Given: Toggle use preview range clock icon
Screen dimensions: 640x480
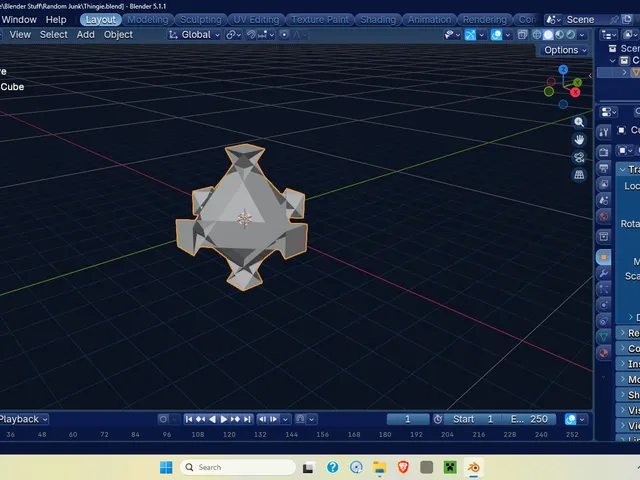Looking at the screenshot, I should pyautogui.click(x=438, y=419).
